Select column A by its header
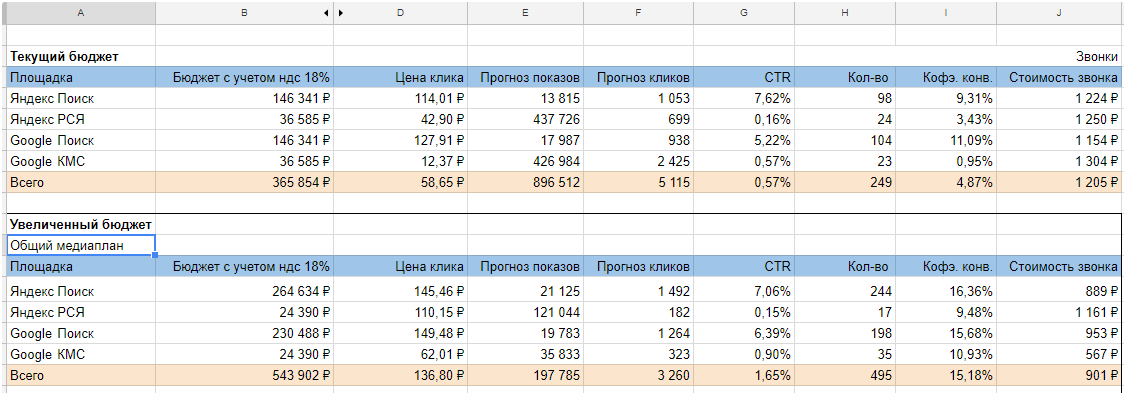 (x=80, y=12)
